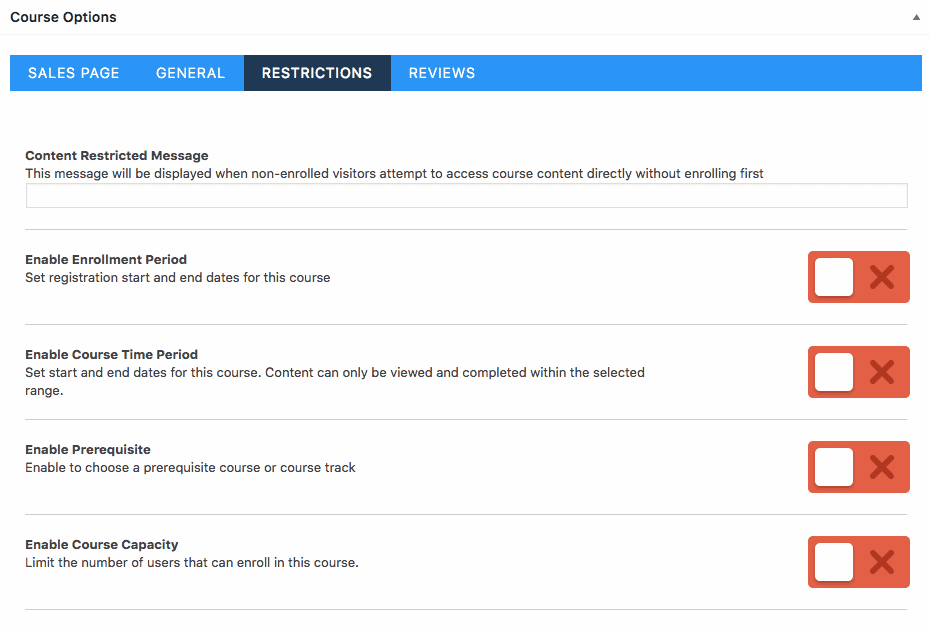This screenshot has height=635, width=930.
Task: Click the Enable Prerequisite label text
Action: 88,449
